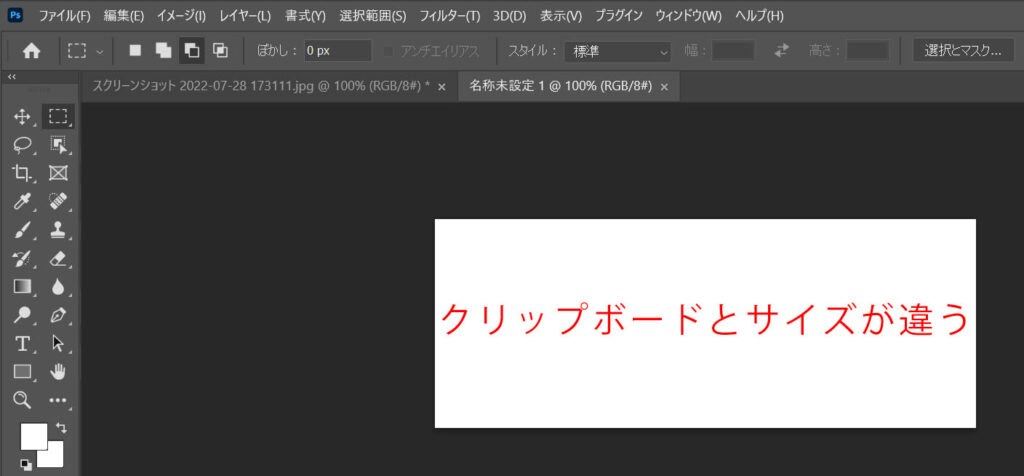
Task: Click the red クリップボードとサイズが違う text on canvas
Action: 704,320
